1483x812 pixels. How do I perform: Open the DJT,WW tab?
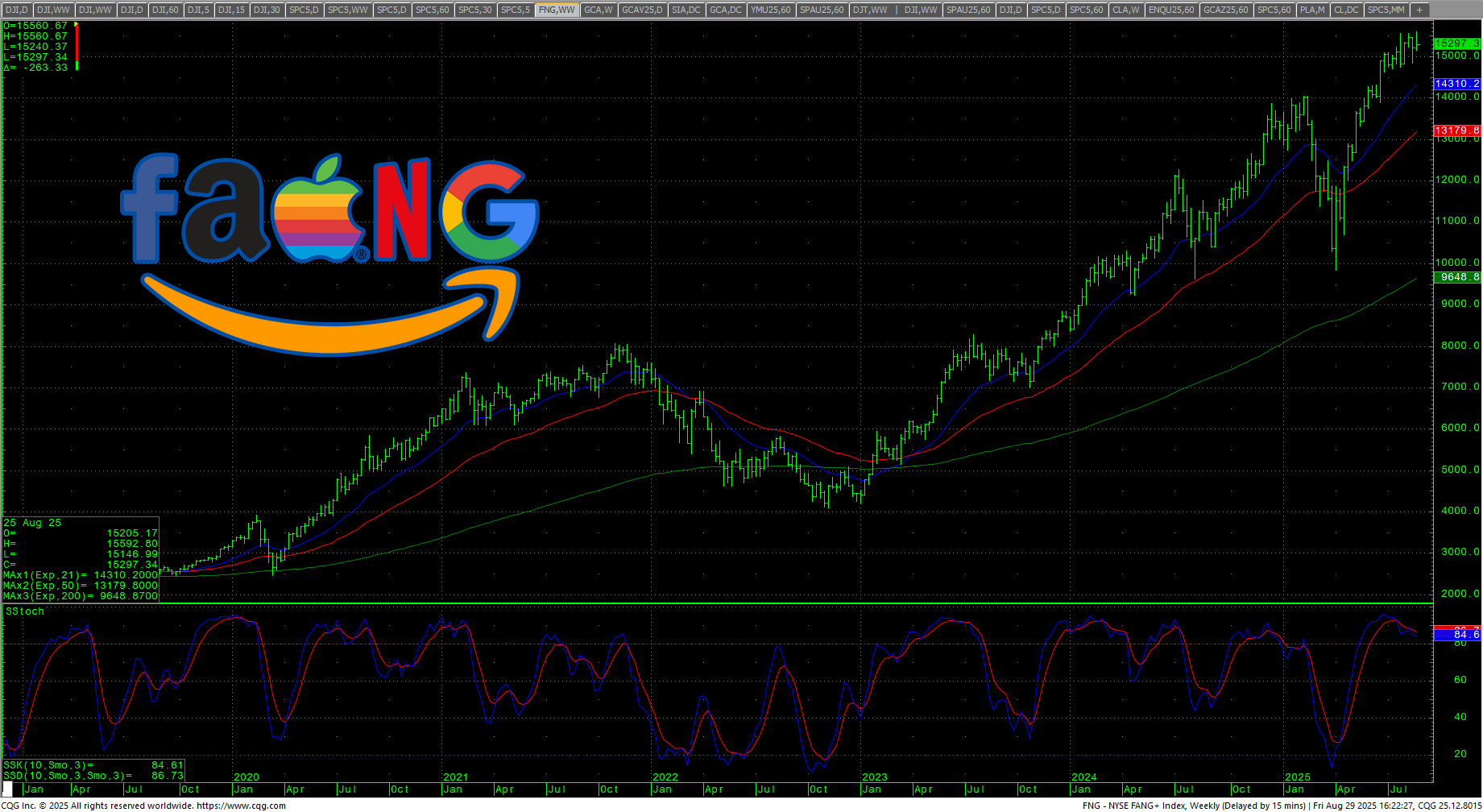pos(870,10)
